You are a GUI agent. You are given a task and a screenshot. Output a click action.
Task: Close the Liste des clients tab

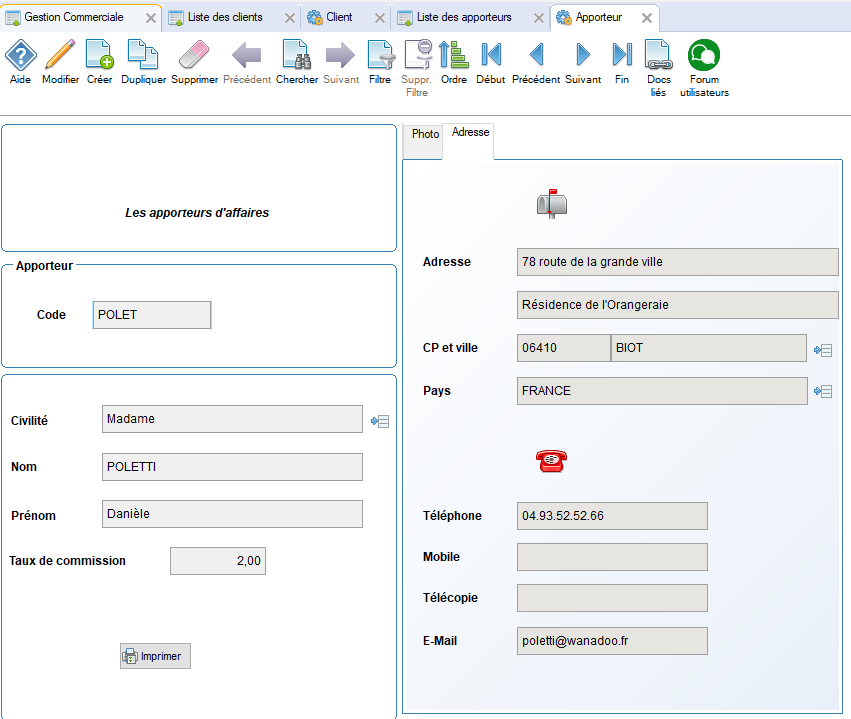click(x=290, y=18)
